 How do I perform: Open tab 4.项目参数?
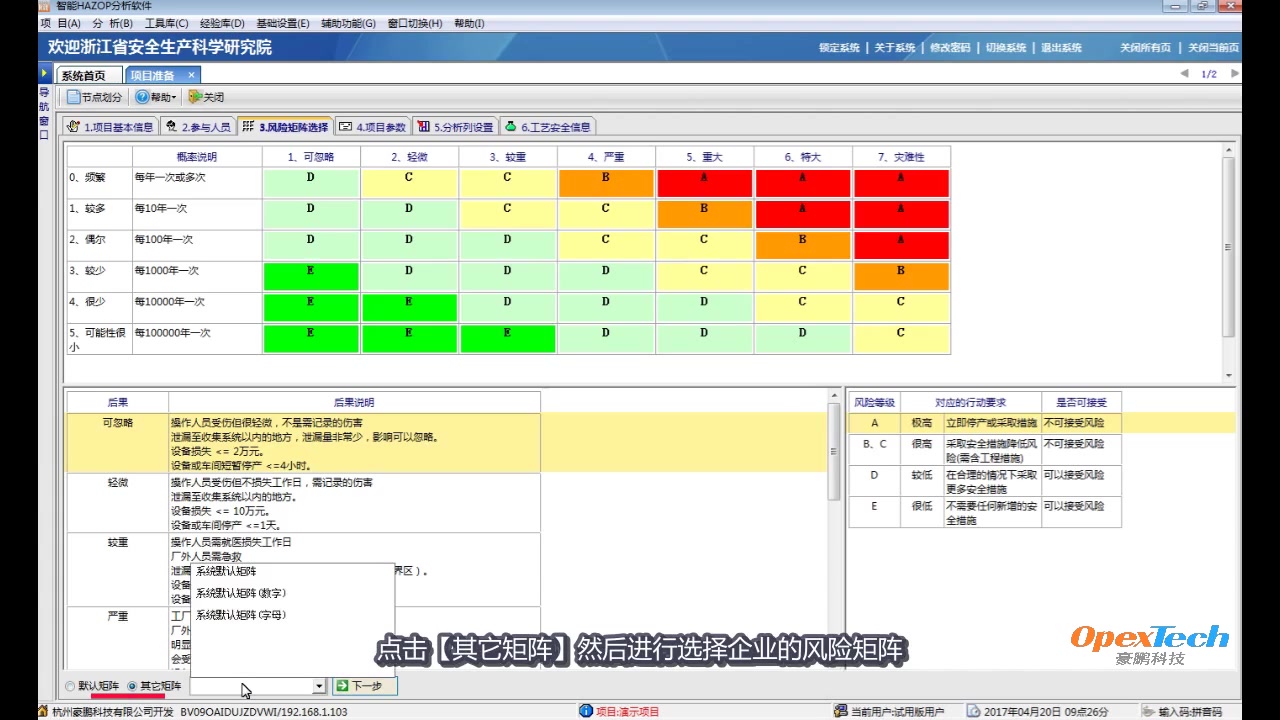[372, 127]
